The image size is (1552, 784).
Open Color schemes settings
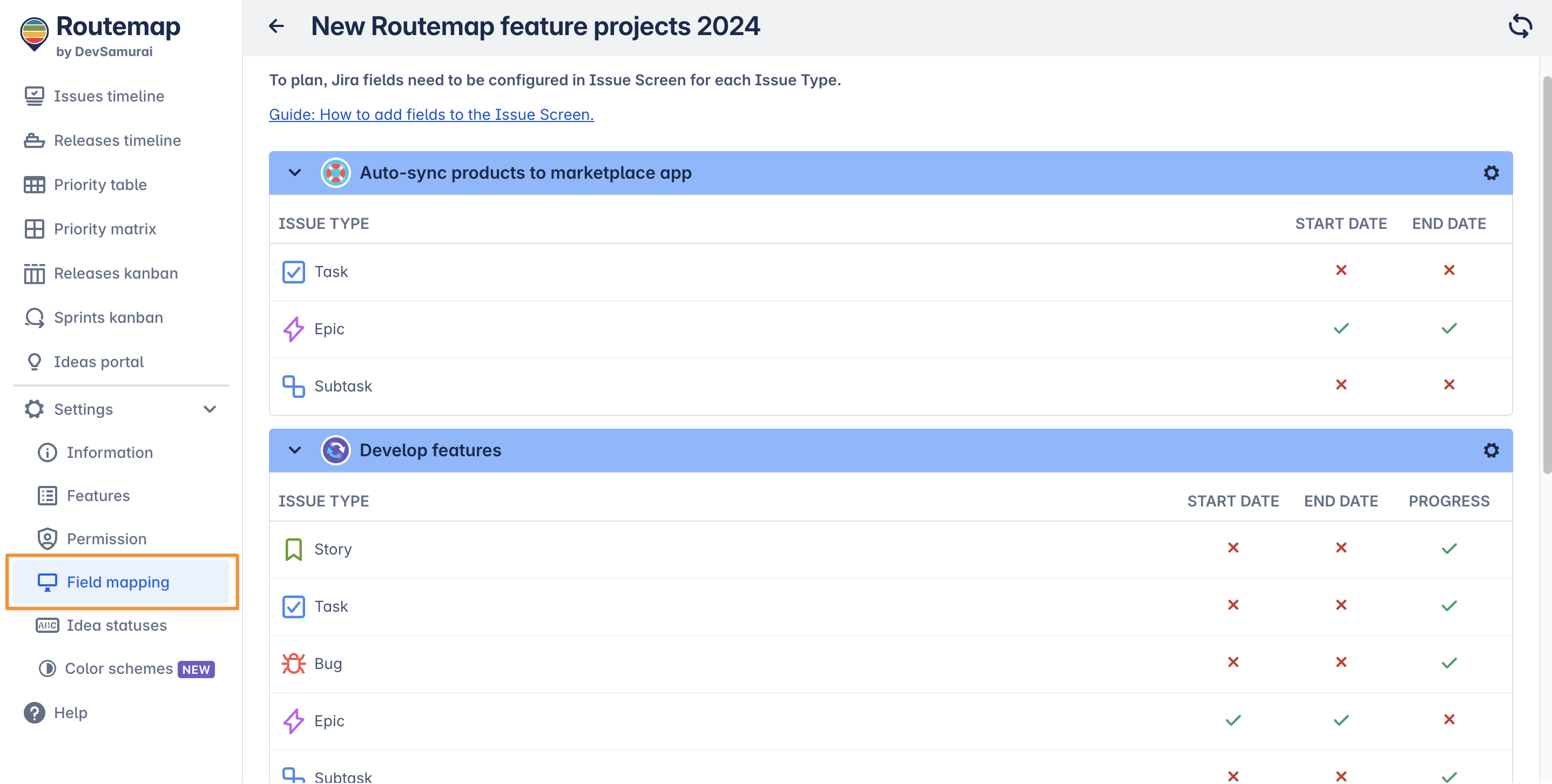coord(119,668)
